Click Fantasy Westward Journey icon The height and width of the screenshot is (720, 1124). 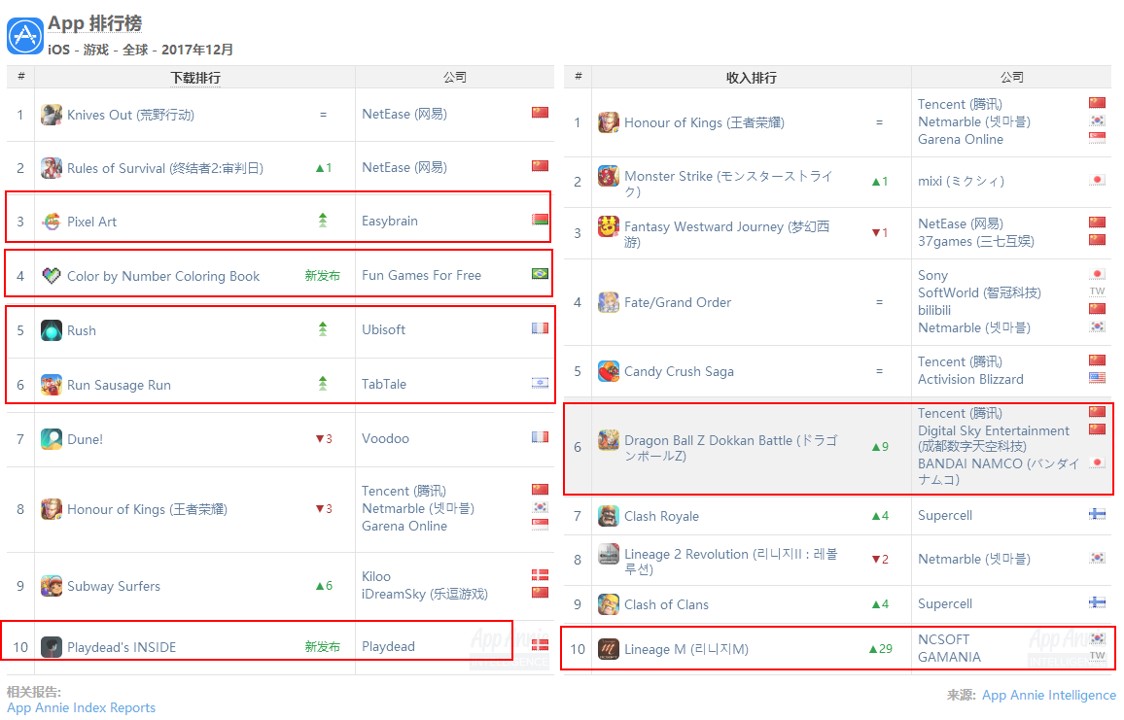609,226
